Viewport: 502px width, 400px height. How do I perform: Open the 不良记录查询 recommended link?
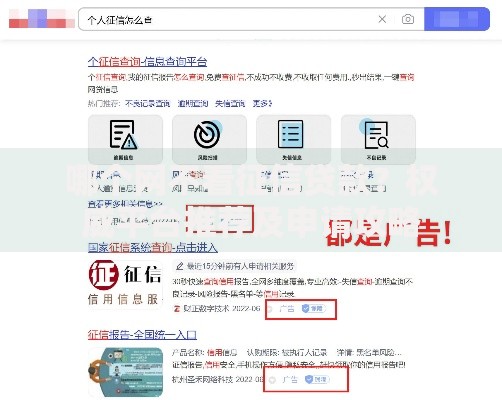tap(147, 104)
